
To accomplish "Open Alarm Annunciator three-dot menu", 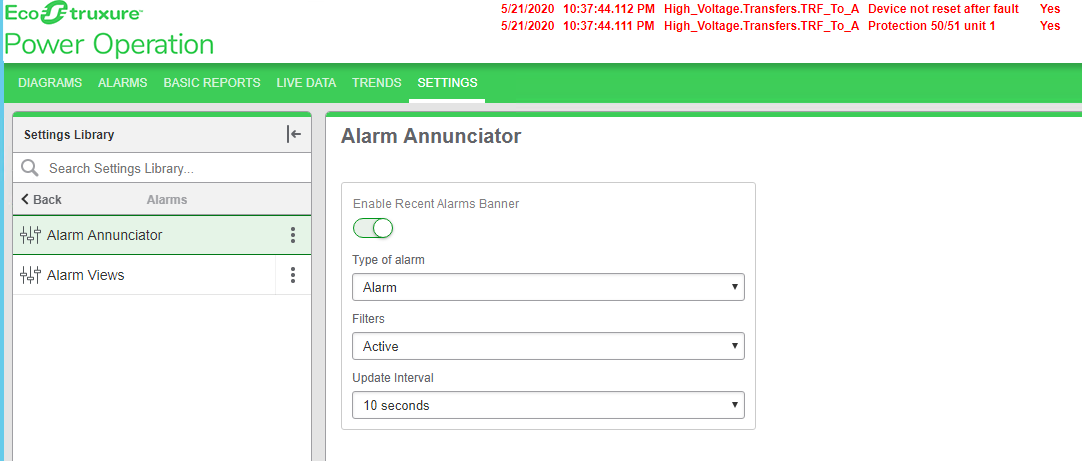I will [x=293, y=235].
